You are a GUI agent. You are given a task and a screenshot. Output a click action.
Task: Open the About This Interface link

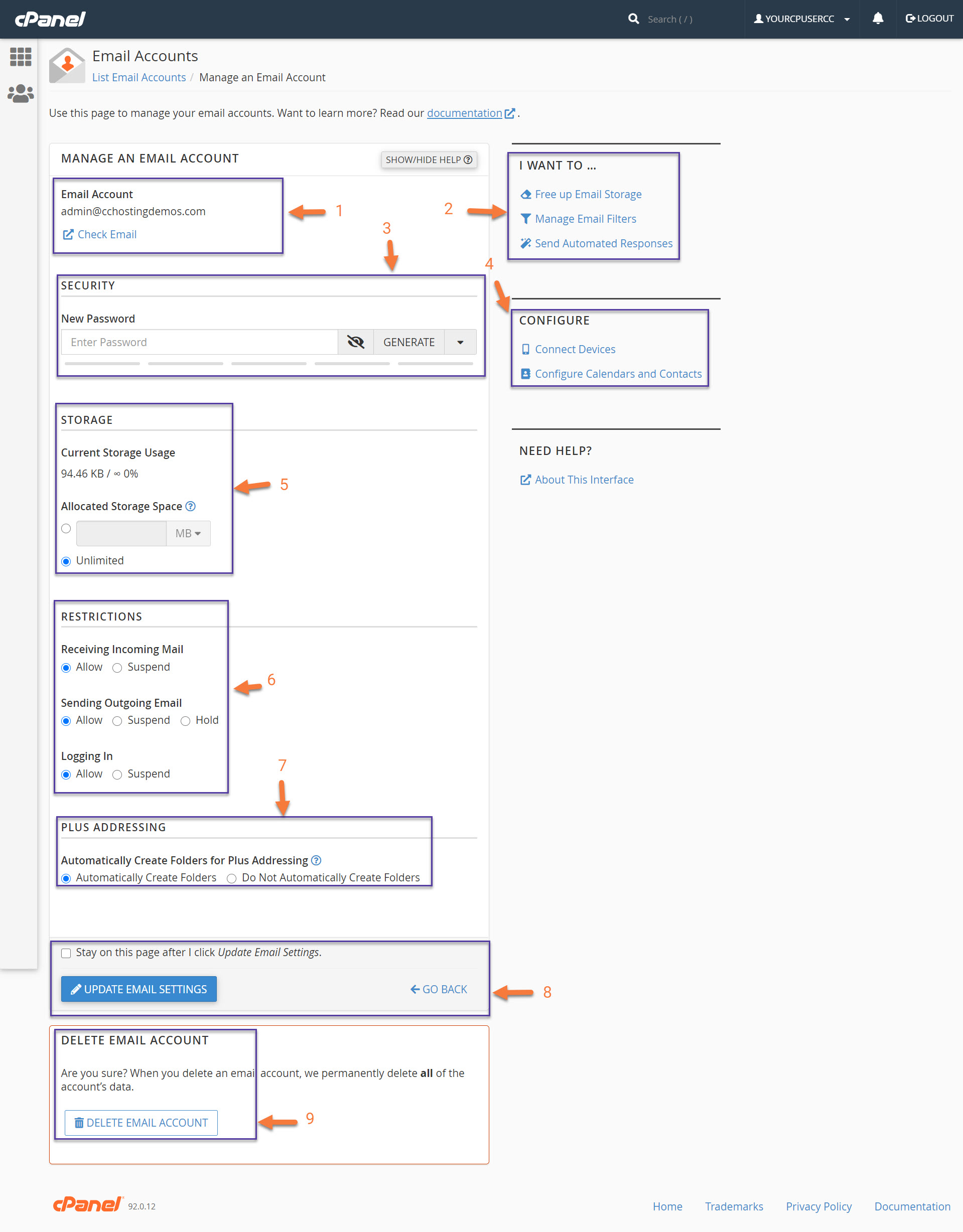[x=584, y=480]
